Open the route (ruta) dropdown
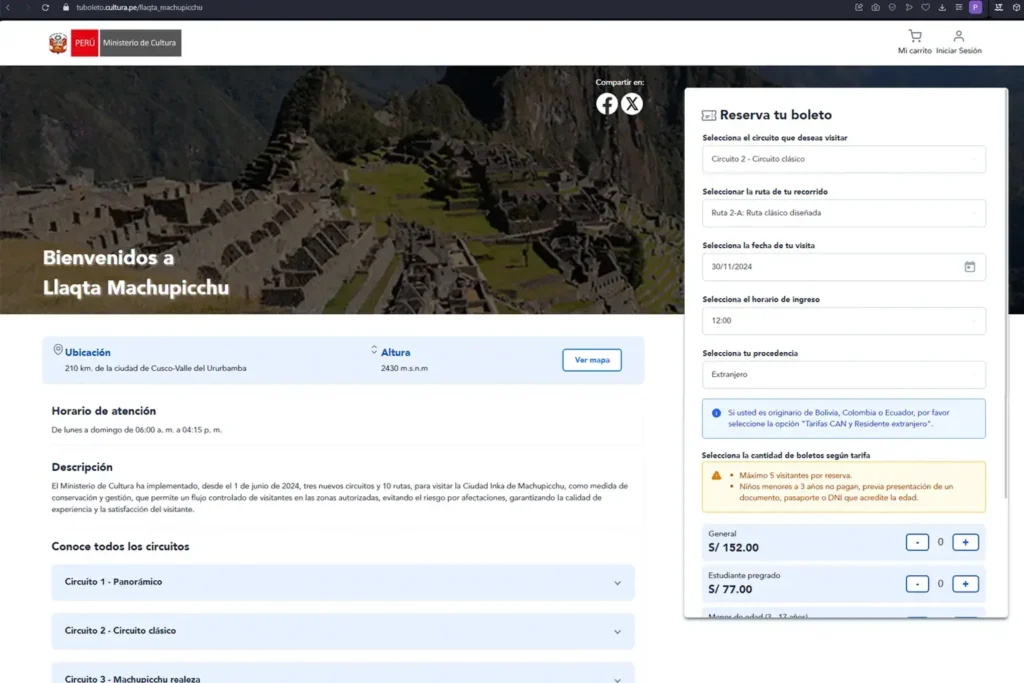 pyautogui.click(x=843, y=213)
